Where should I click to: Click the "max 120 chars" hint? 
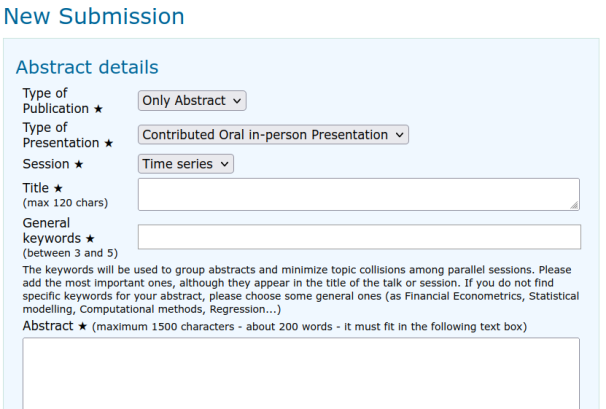coord(65,203)
